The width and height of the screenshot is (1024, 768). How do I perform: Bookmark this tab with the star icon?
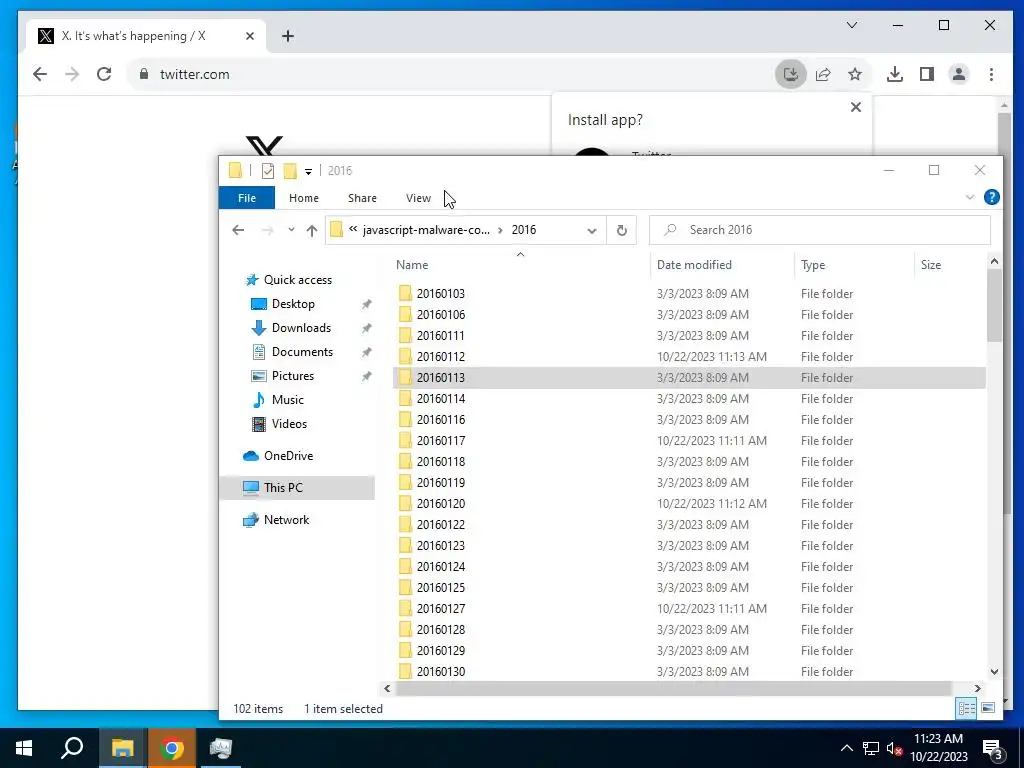click(855, 74)
